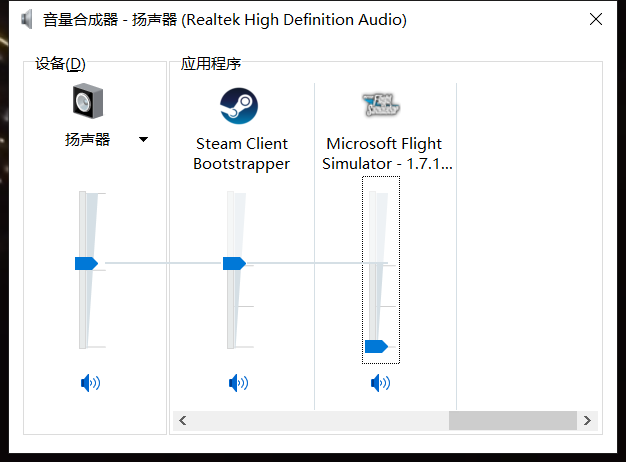The width and height of the screenshot is (626, 462).
Task: Click the 扬声器 device name label
Action: pyautogui.click(x=88, y=140)
